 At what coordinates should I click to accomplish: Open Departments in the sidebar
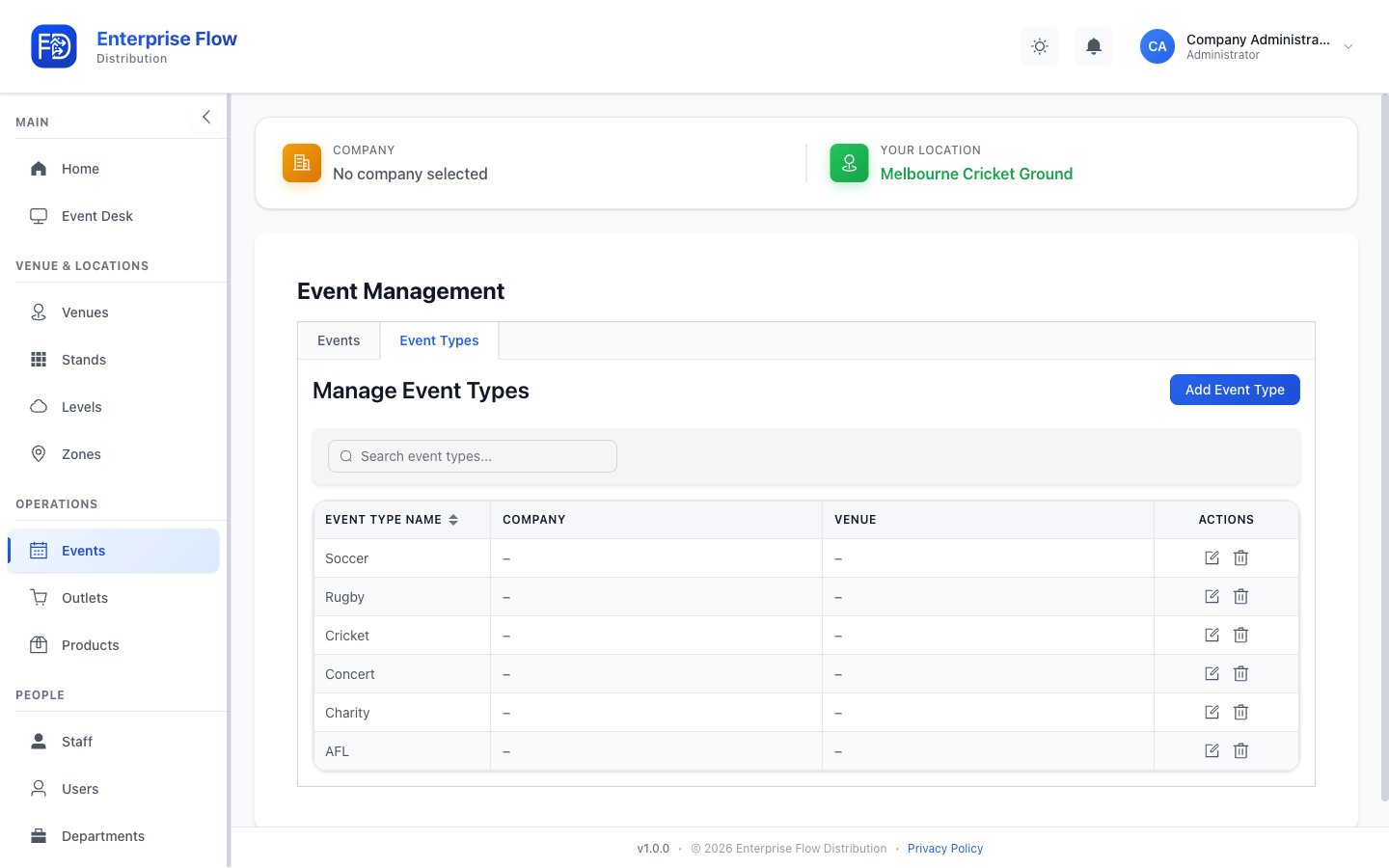[114, 836]
